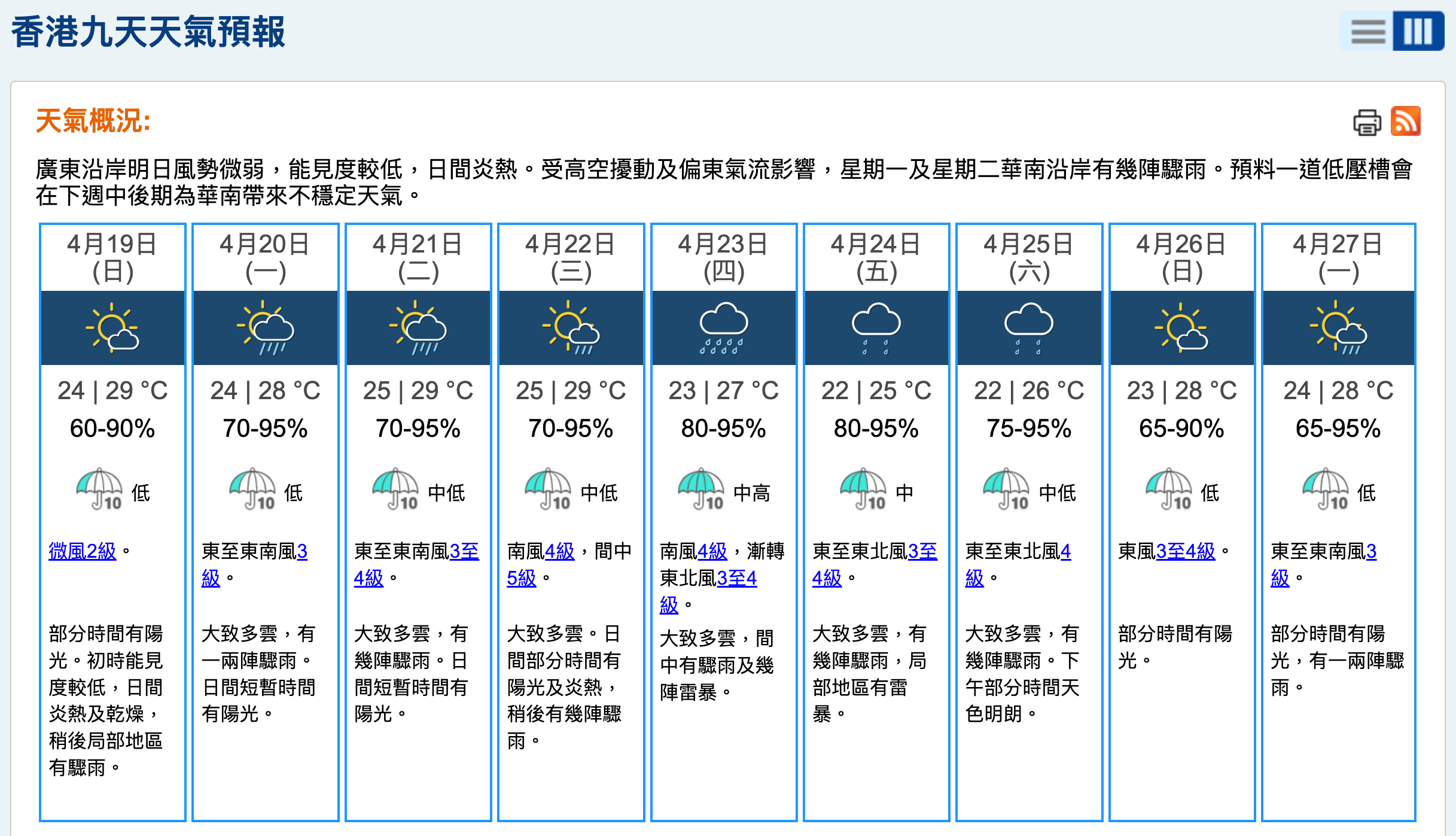Click the April 27 sun-and-showers weather icon
This screenshot has width=1456, height=836.
coord(1338,328)
